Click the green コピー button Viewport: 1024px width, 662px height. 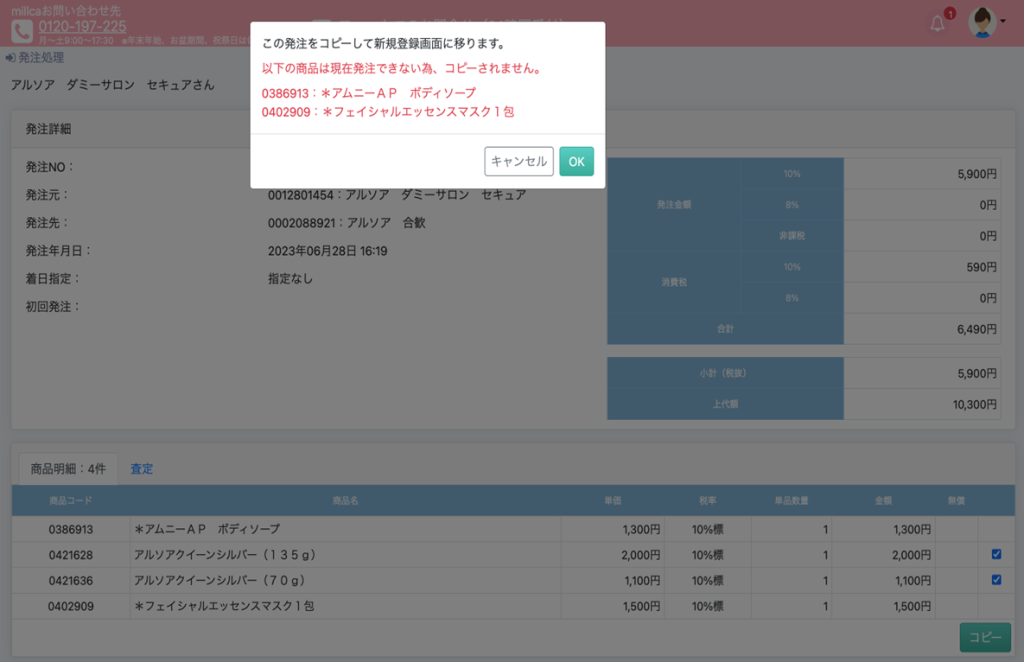984,638
